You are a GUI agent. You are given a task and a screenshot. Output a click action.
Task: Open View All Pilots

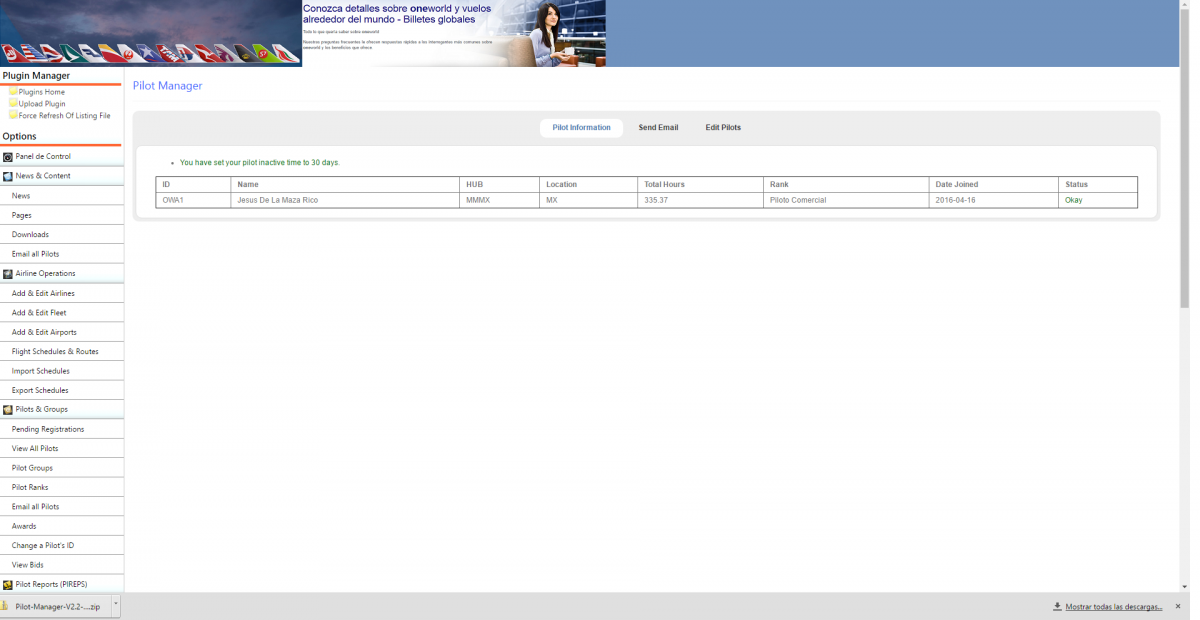click(62, 448)
